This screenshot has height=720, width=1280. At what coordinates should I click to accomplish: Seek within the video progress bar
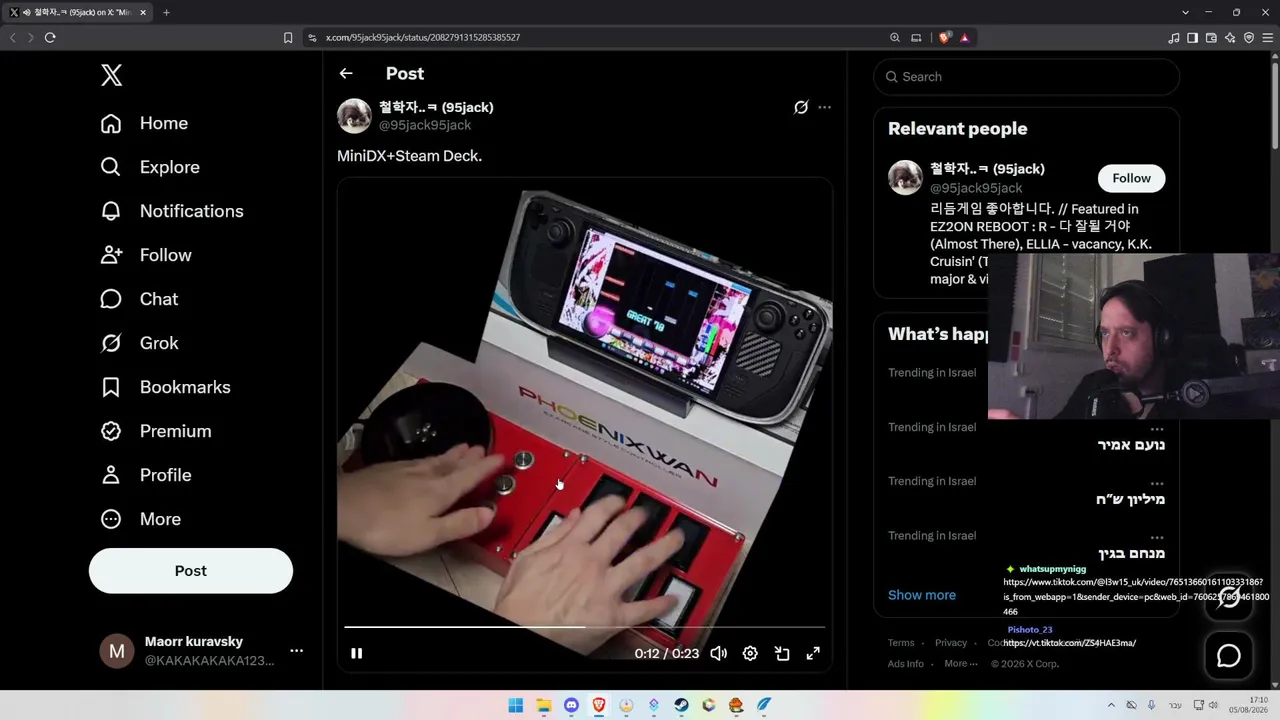click(585, 627)
